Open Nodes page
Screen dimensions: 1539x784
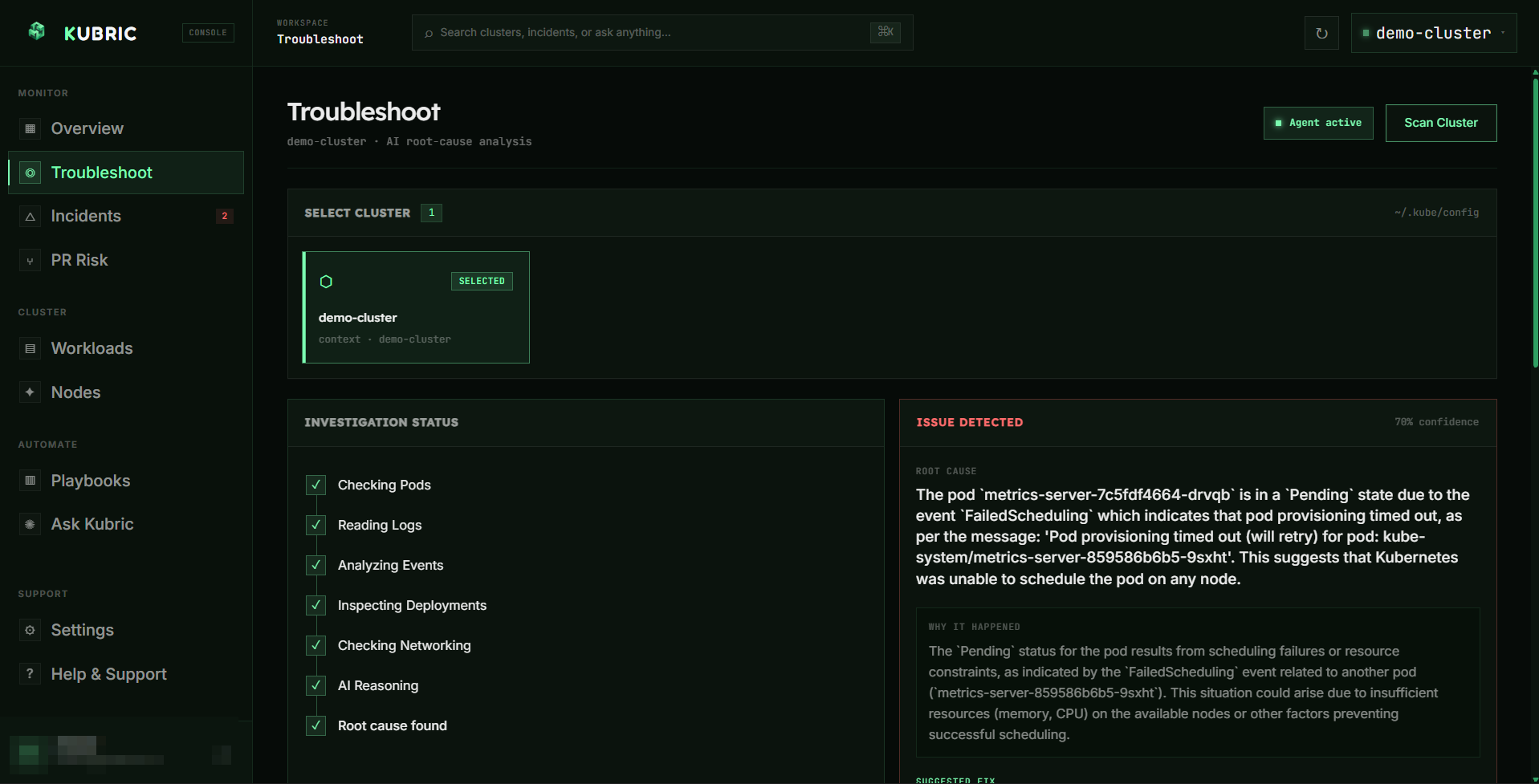(126, 392)
